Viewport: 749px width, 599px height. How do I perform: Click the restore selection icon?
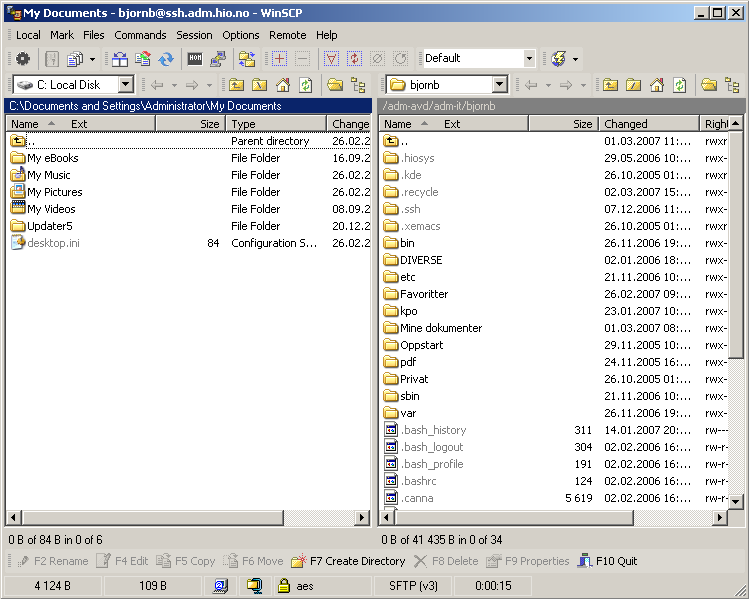(x=400, y=59)
